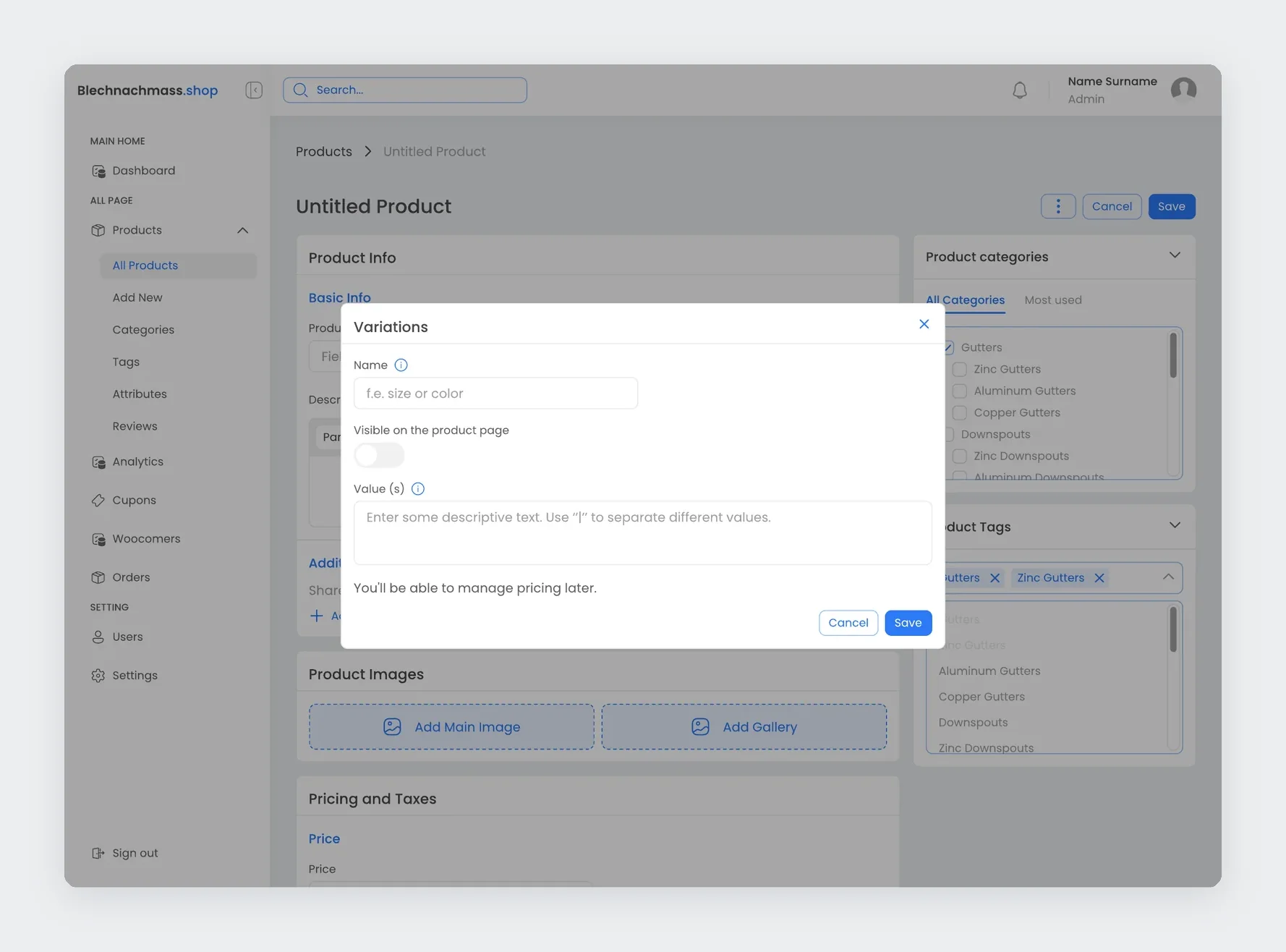Remove the Zinc Gutters tag
The image size is (1286, 952).
click(1099, 578)
